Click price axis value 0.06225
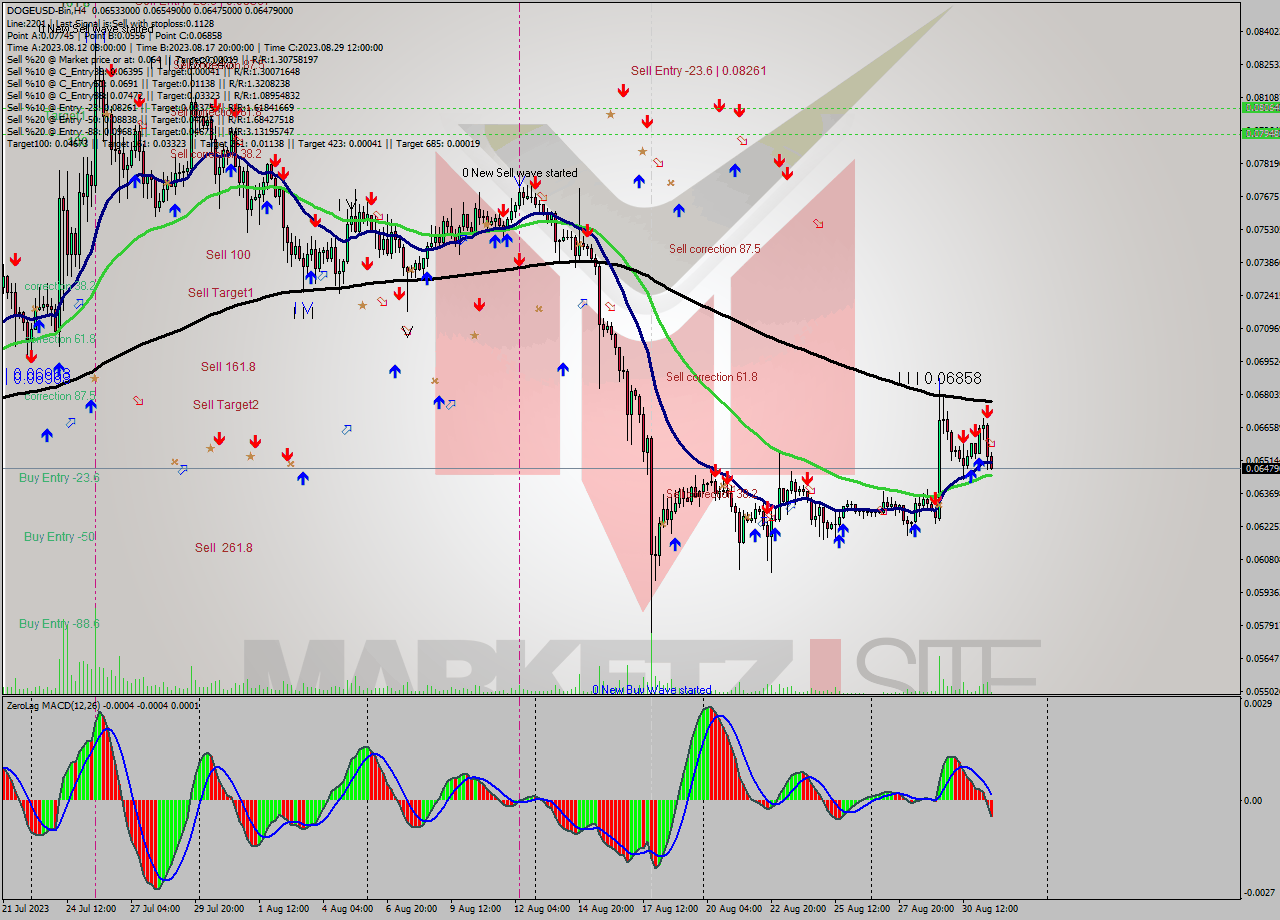Image resolution: width=1280 pixels, height=920 pixels. [1262, 526]
